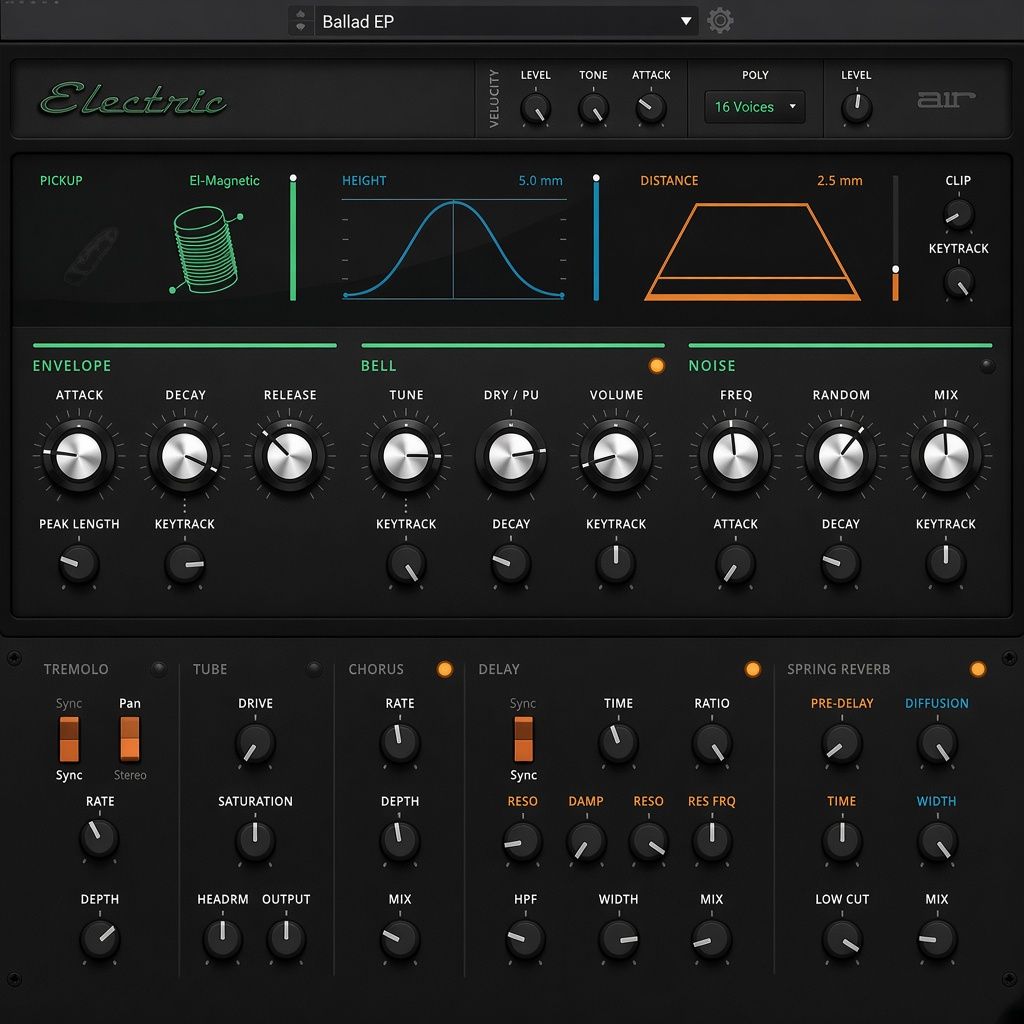Step presets with the up/down arrows
The image size is (1024, 1024).
click(300, 21)
